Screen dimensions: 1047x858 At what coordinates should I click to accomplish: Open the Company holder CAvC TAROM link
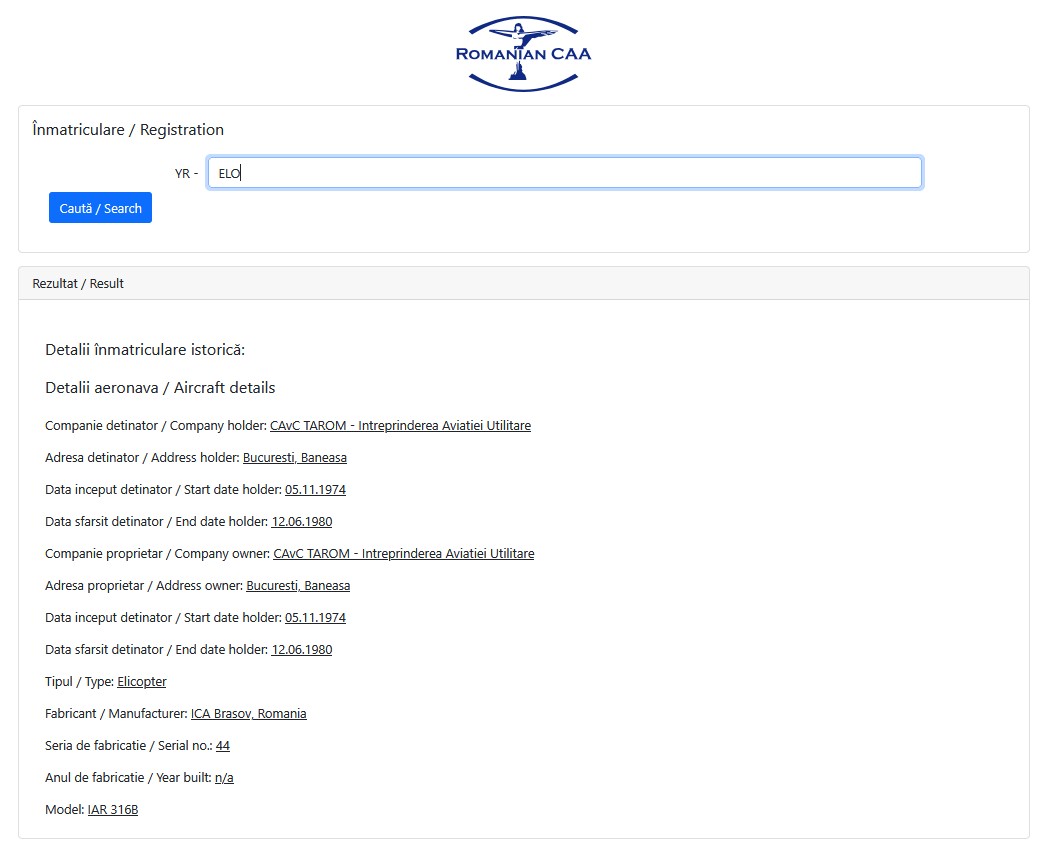click(x=400, y=426)
